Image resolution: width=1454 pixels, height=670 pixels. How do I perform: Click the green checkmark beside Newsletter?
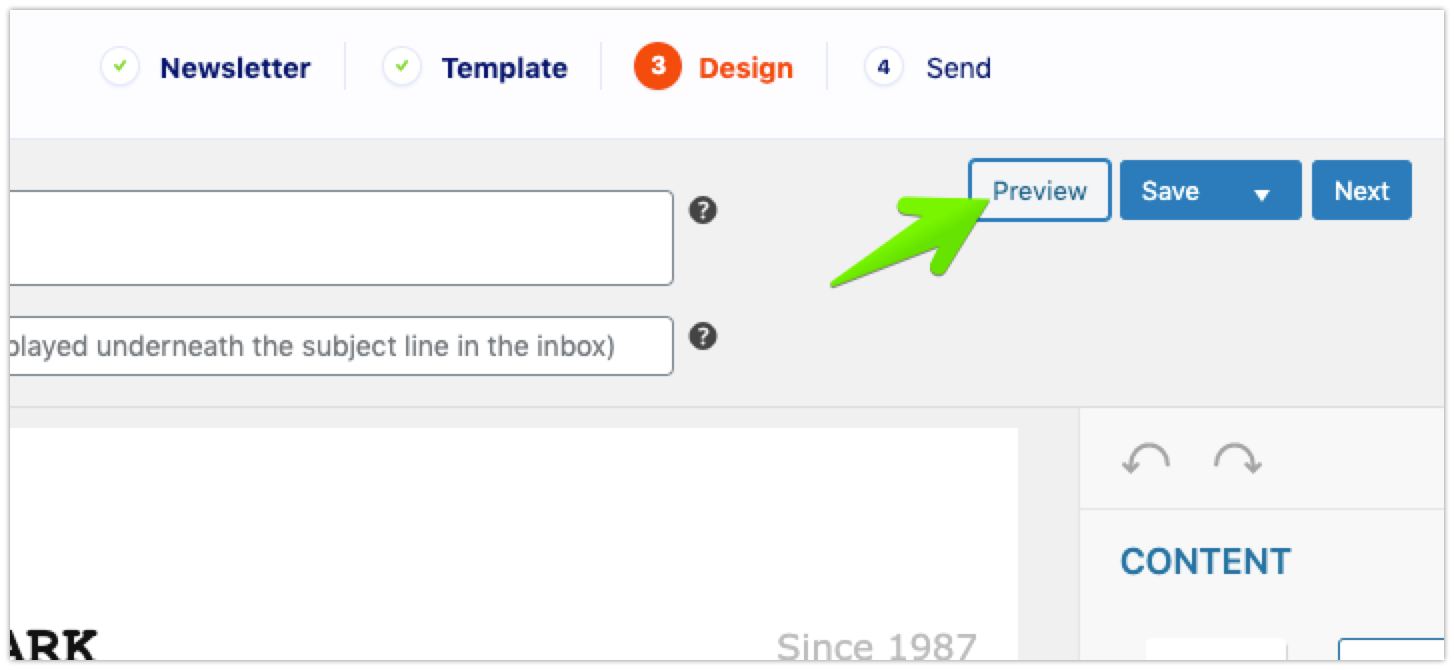click(120, 68)
